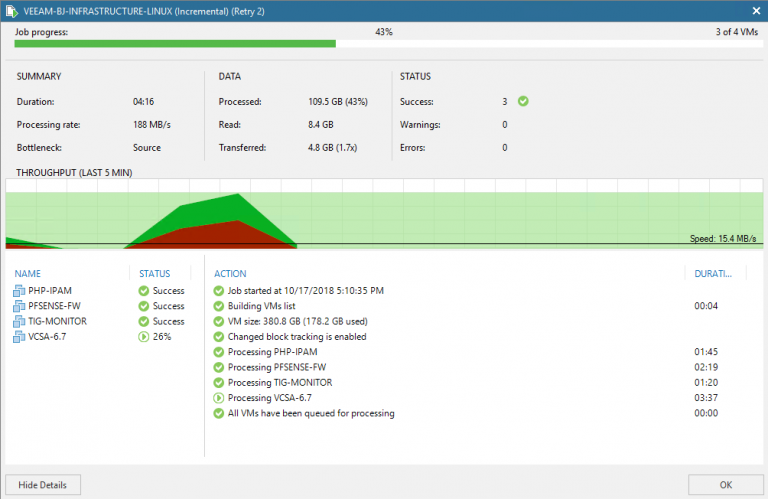
Task: Click the PHP-IPAM 'Success' status text
Action: pos(168,291)
